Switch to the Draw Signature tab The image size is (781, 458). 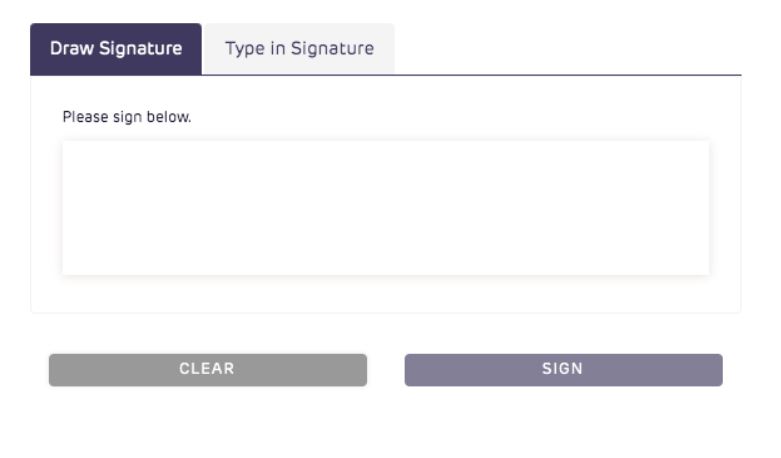(116, 49)
